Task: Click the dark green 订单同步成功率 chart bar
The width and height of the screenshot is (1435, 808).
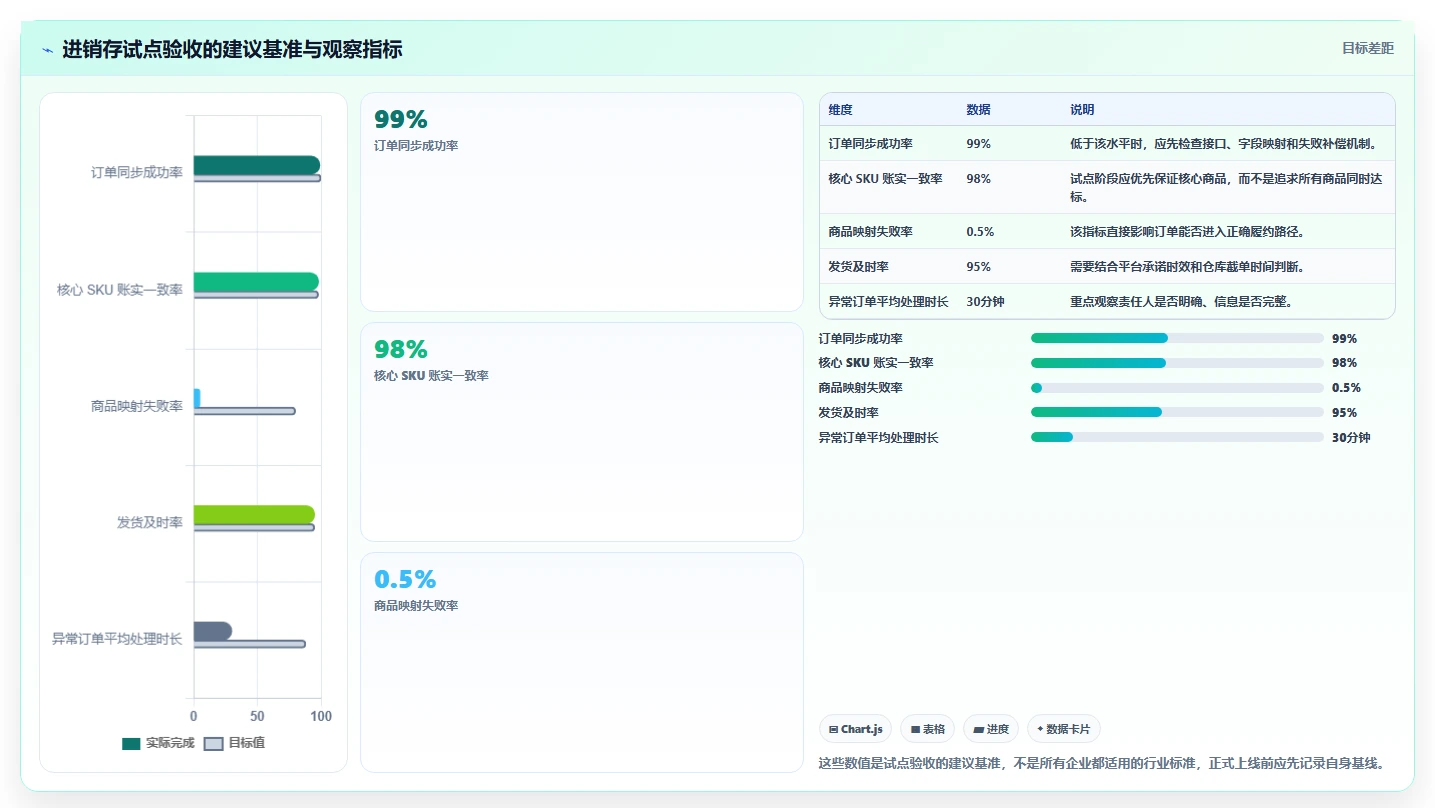Action: pos(257,165)
